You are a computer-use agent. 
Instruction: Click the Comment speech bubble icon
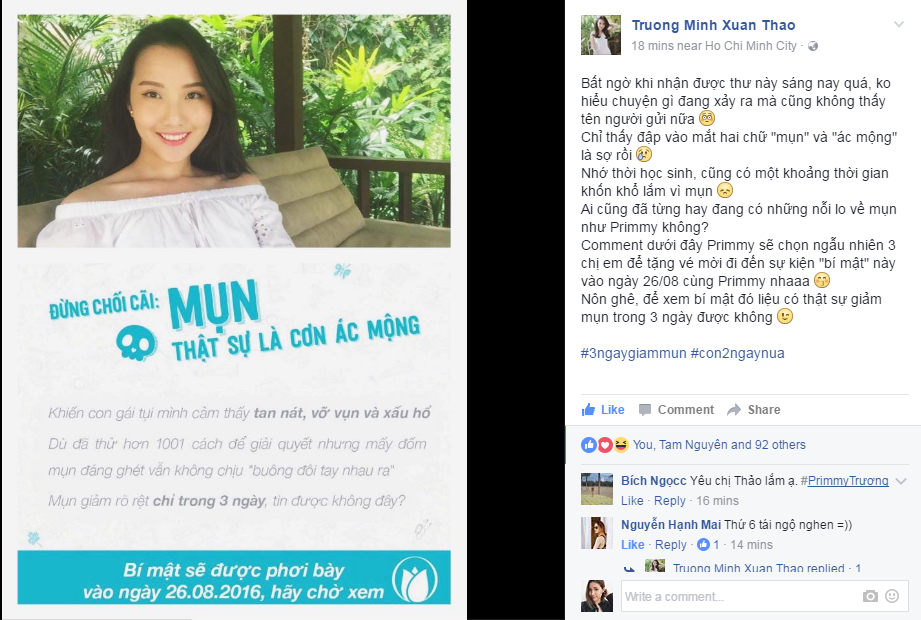[x=645, y=410]
